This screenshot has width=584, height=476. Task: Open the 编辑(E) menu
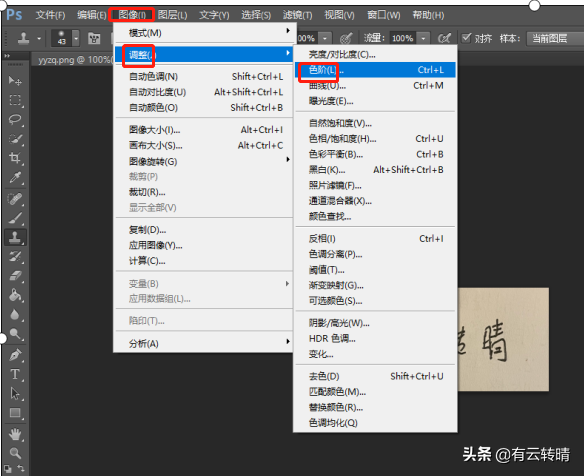tap(92, 15)
